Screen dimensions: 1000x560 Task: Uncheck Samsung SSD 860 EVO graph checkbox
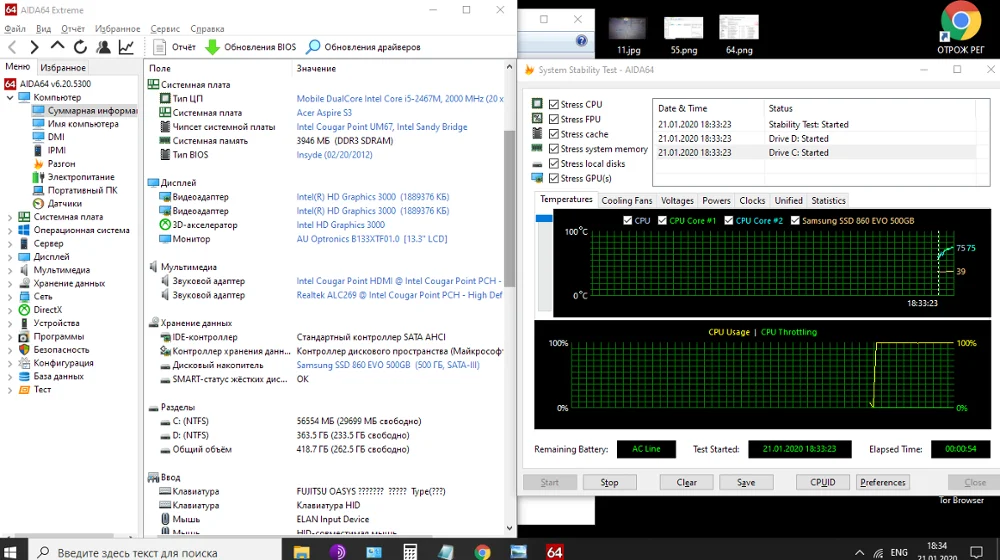point(795,220)
